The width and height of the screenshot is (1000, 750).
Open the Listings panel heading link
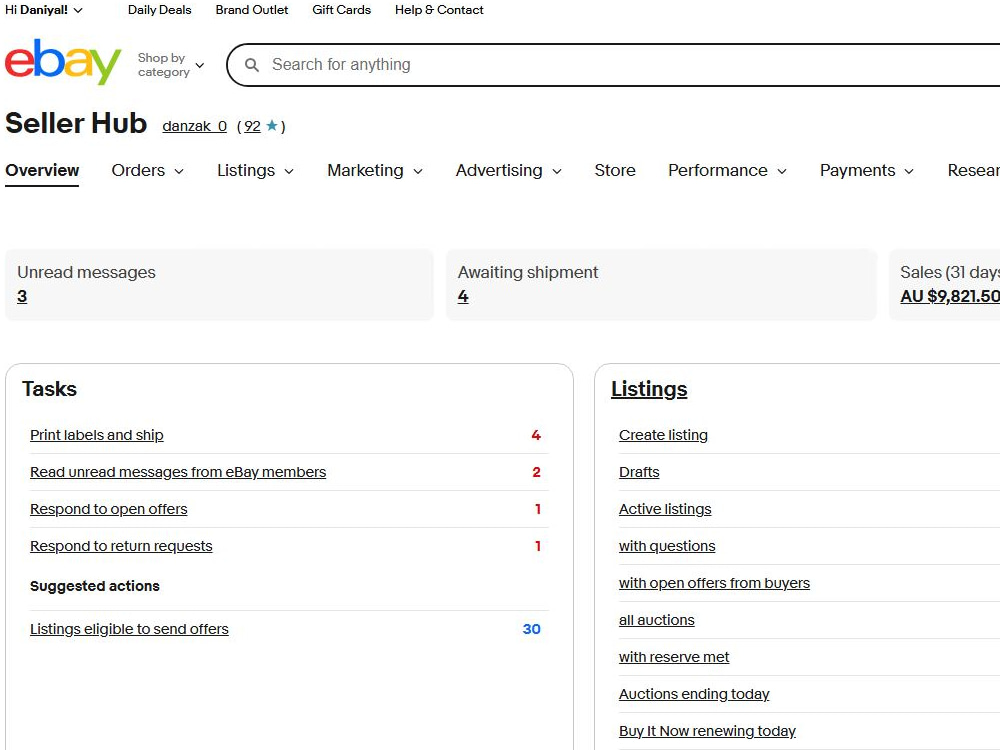pyautogui.click(x=649, y=389)
